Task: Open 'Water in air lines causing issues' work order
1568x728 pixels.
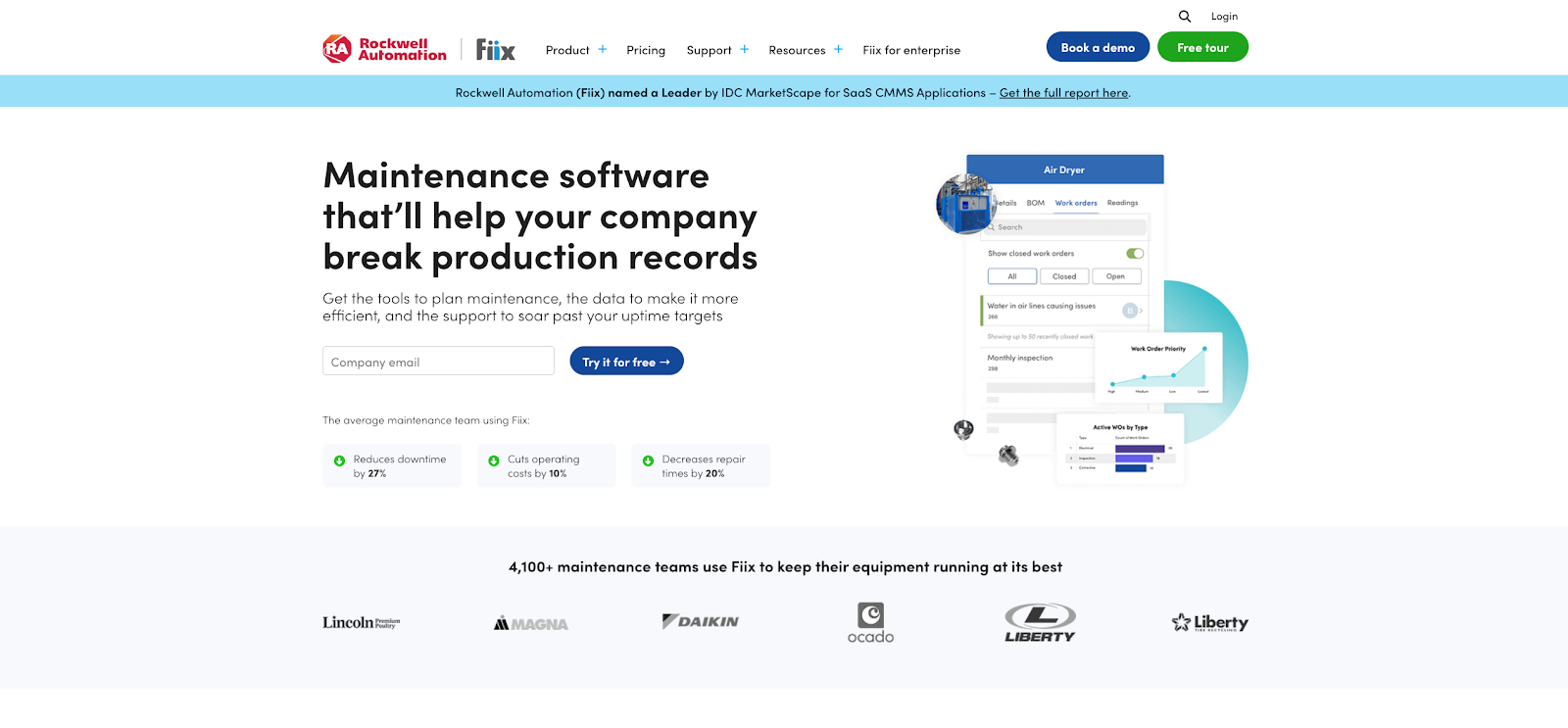Action: click(x=1063, y=311)
